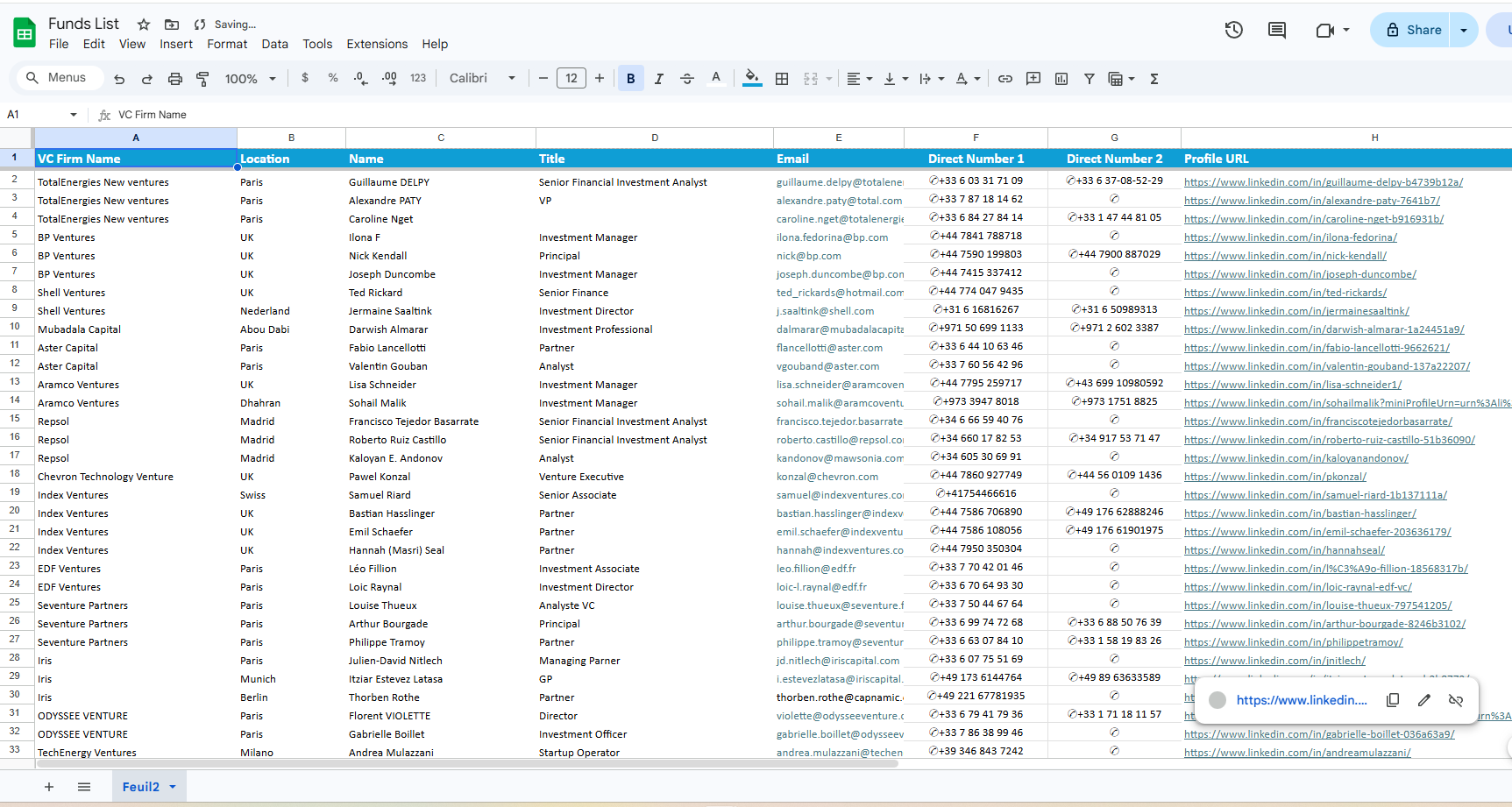Open the linkedin link in preview popup

pyautogui.click(x=1302, y=700)
